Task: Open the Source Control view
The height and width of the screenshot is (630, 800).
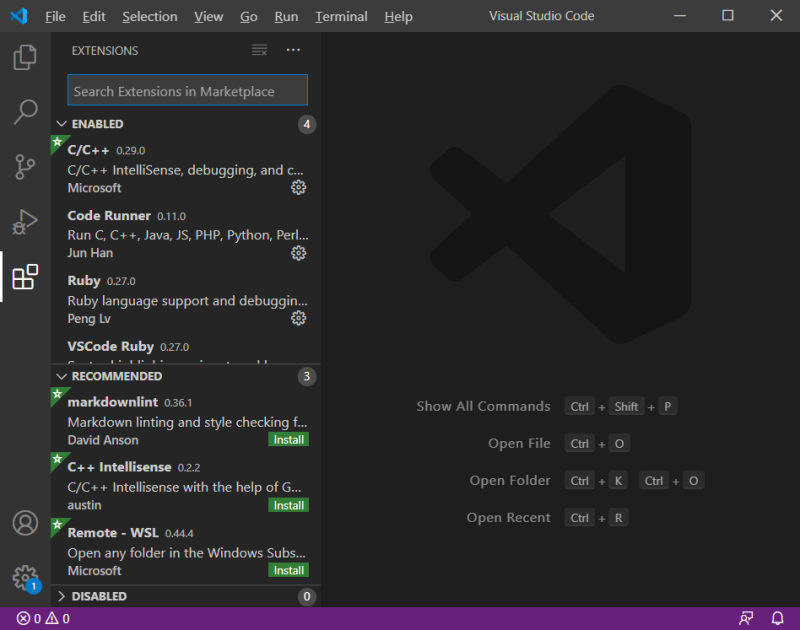Action: (x=25, y=167)
